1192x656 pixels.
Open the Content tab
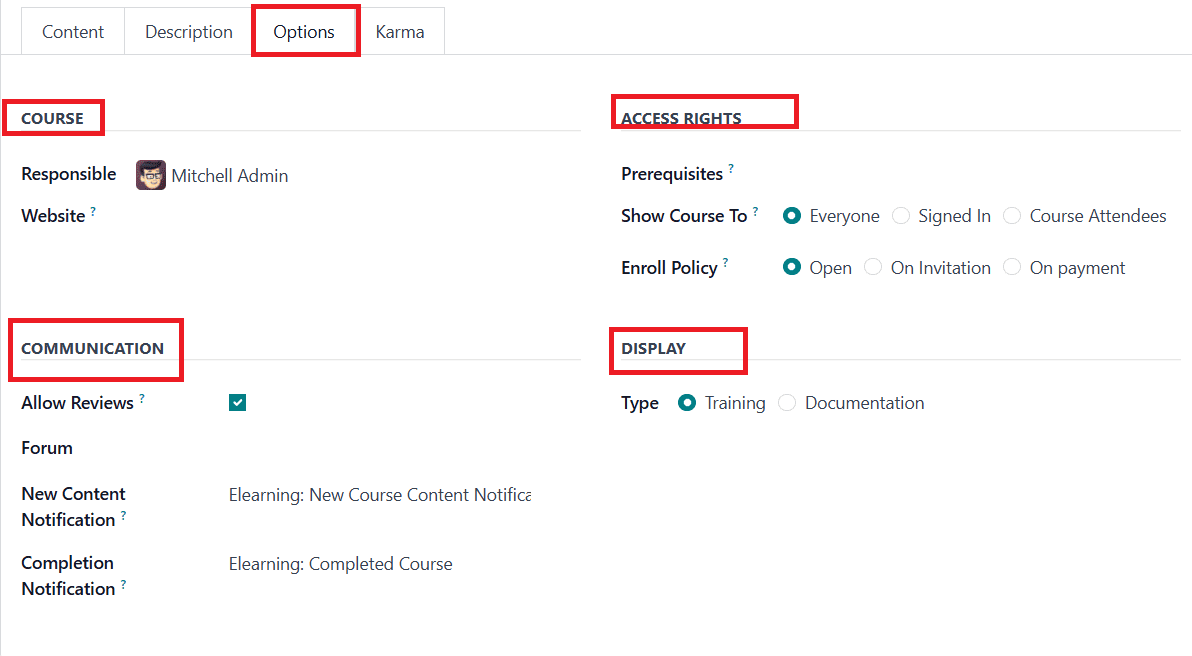tap(72, 32)
